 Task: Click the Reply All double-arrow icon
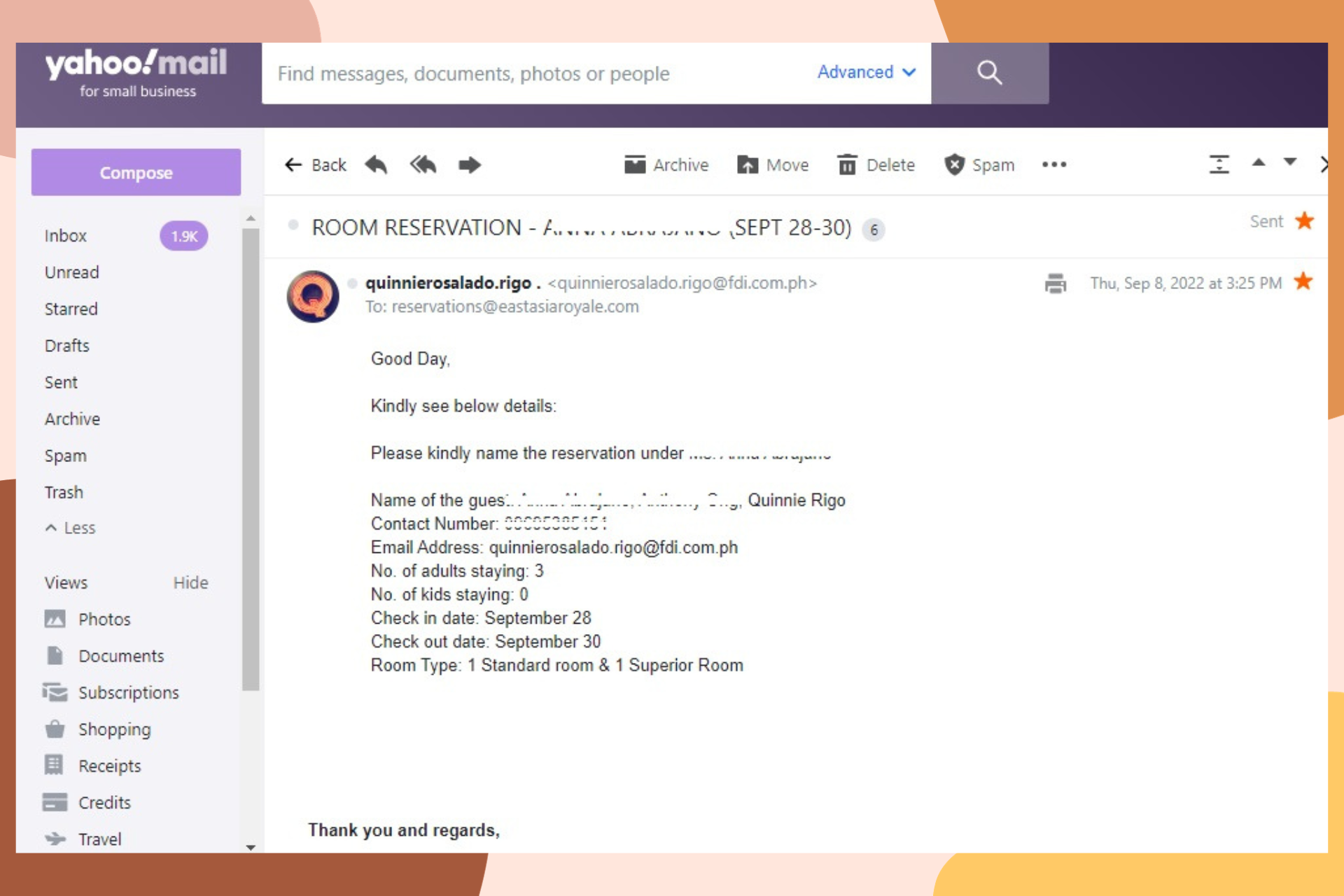tap(423, 165)
